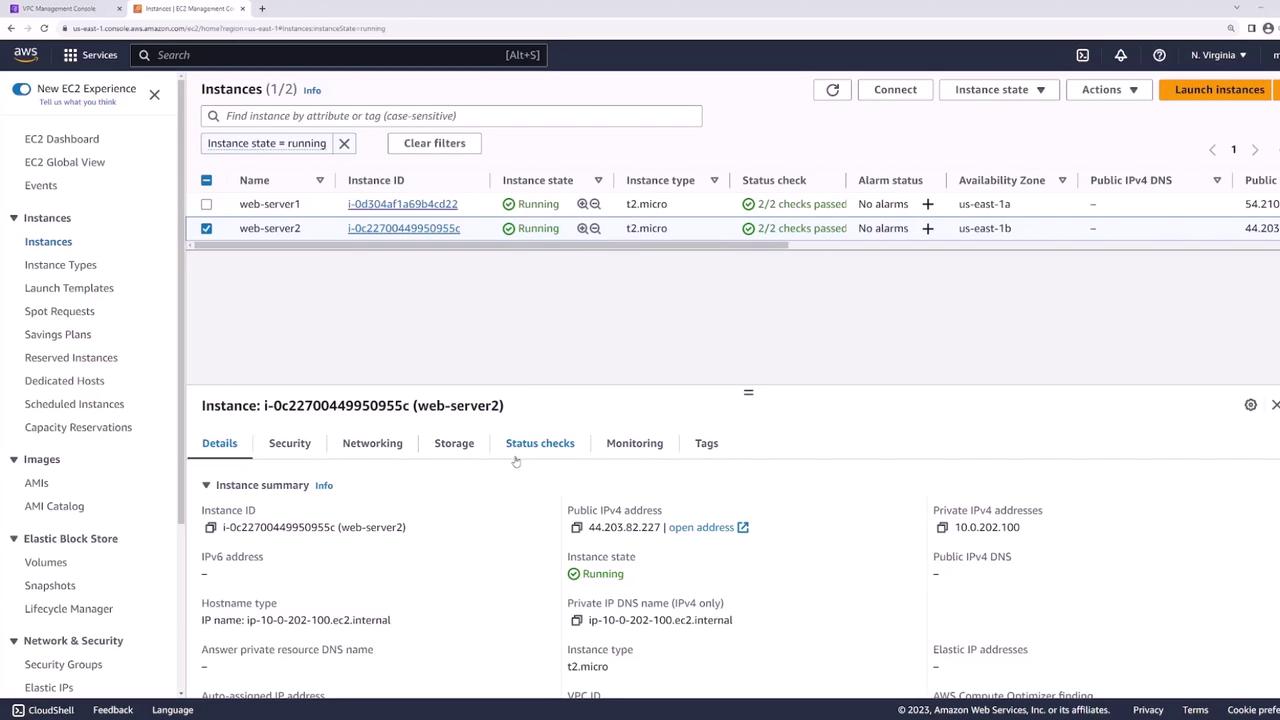This screenshot has width=1280, height=720.
Task: Open the notifications bell icon
Action: 1120,55
